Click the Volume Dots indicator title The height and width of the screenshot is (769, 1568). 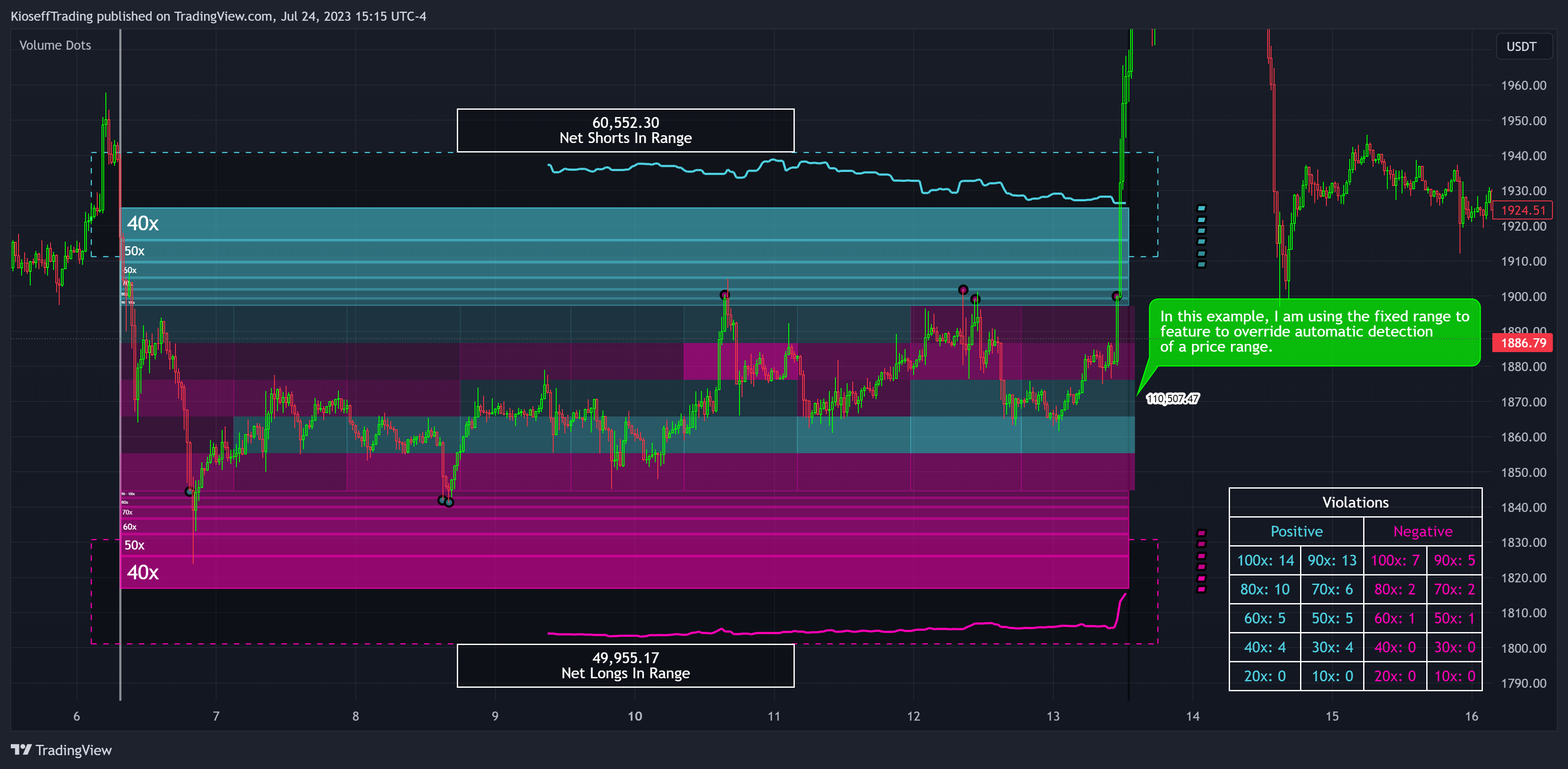55,45
